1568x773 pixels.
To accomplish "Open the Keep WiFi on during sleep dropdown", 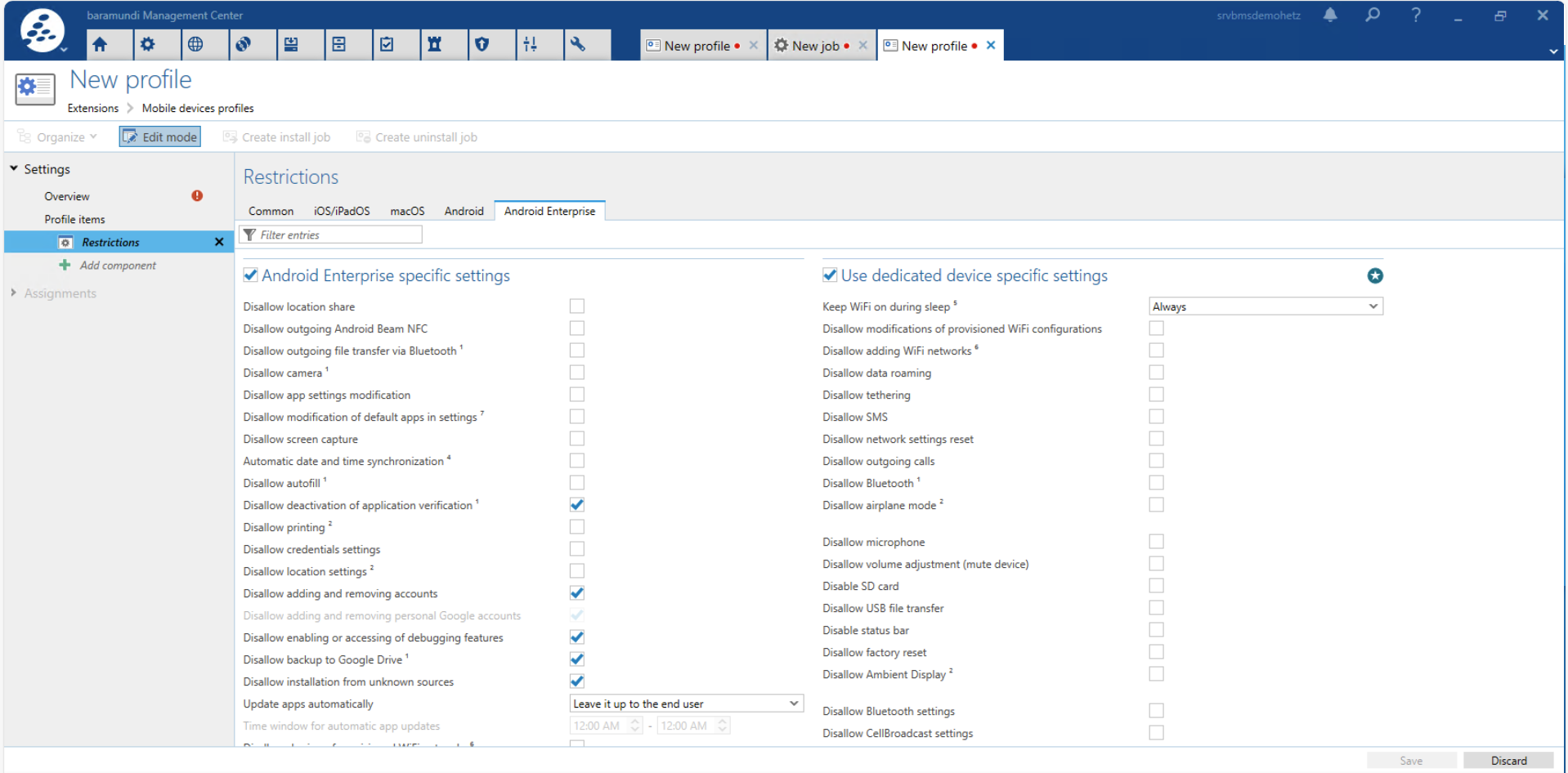I will pos(1266,306).
